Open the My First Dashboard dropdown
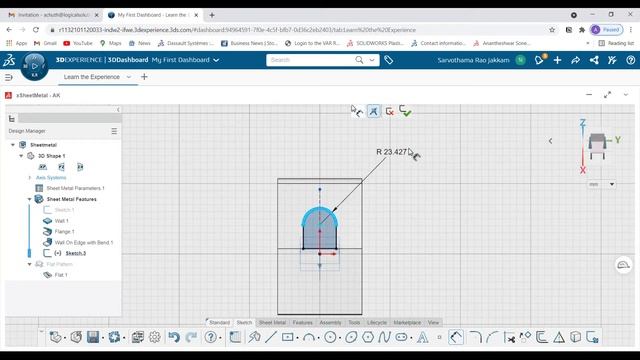640x360 pixels. click(x=216, y=60)
